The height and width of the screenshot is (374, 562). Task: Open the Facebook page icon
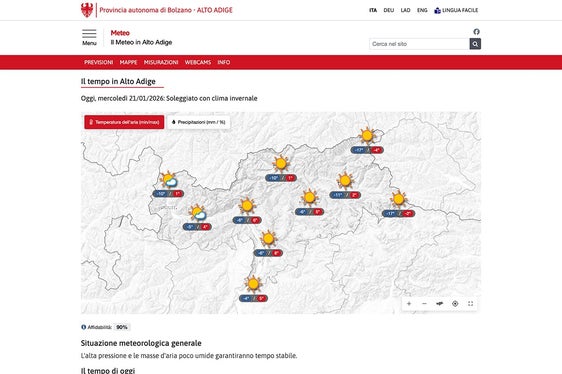click(476, 32)
